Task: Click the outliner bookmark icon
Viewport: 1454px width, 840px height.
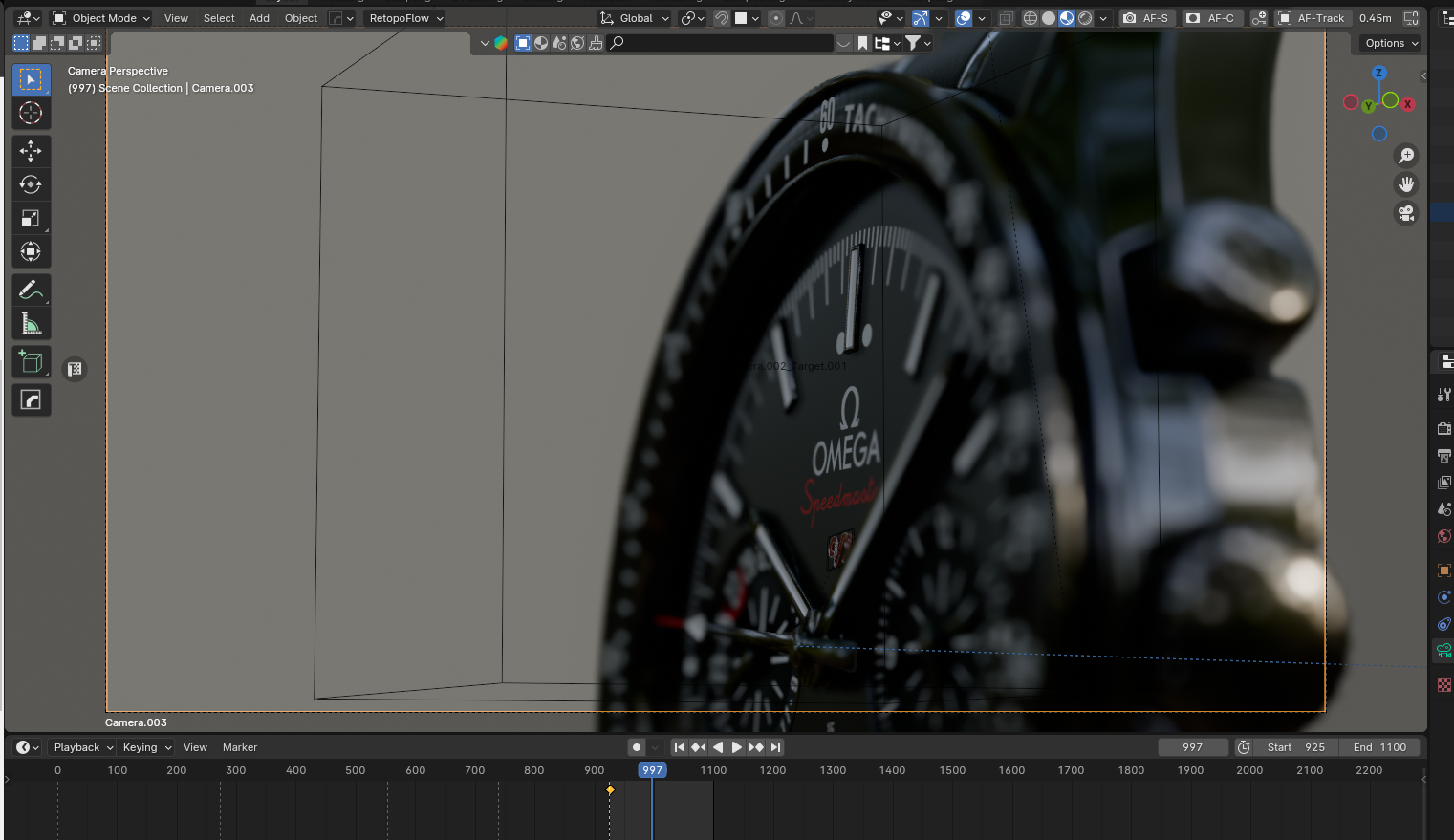Action: [x=862, y=43]
